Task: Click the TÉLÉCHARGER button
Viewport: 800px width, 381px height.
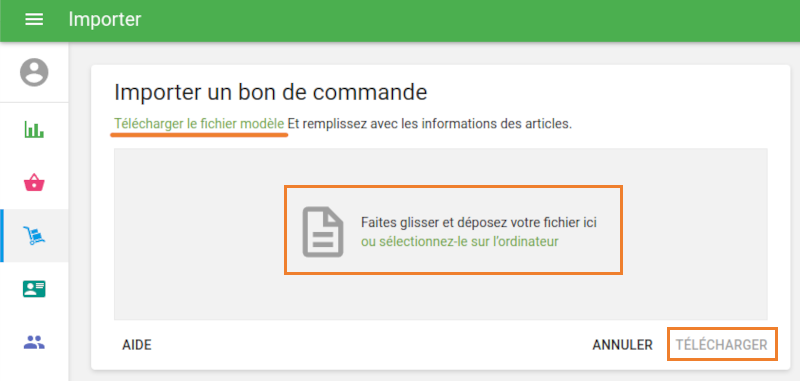Action: [721, 345]
